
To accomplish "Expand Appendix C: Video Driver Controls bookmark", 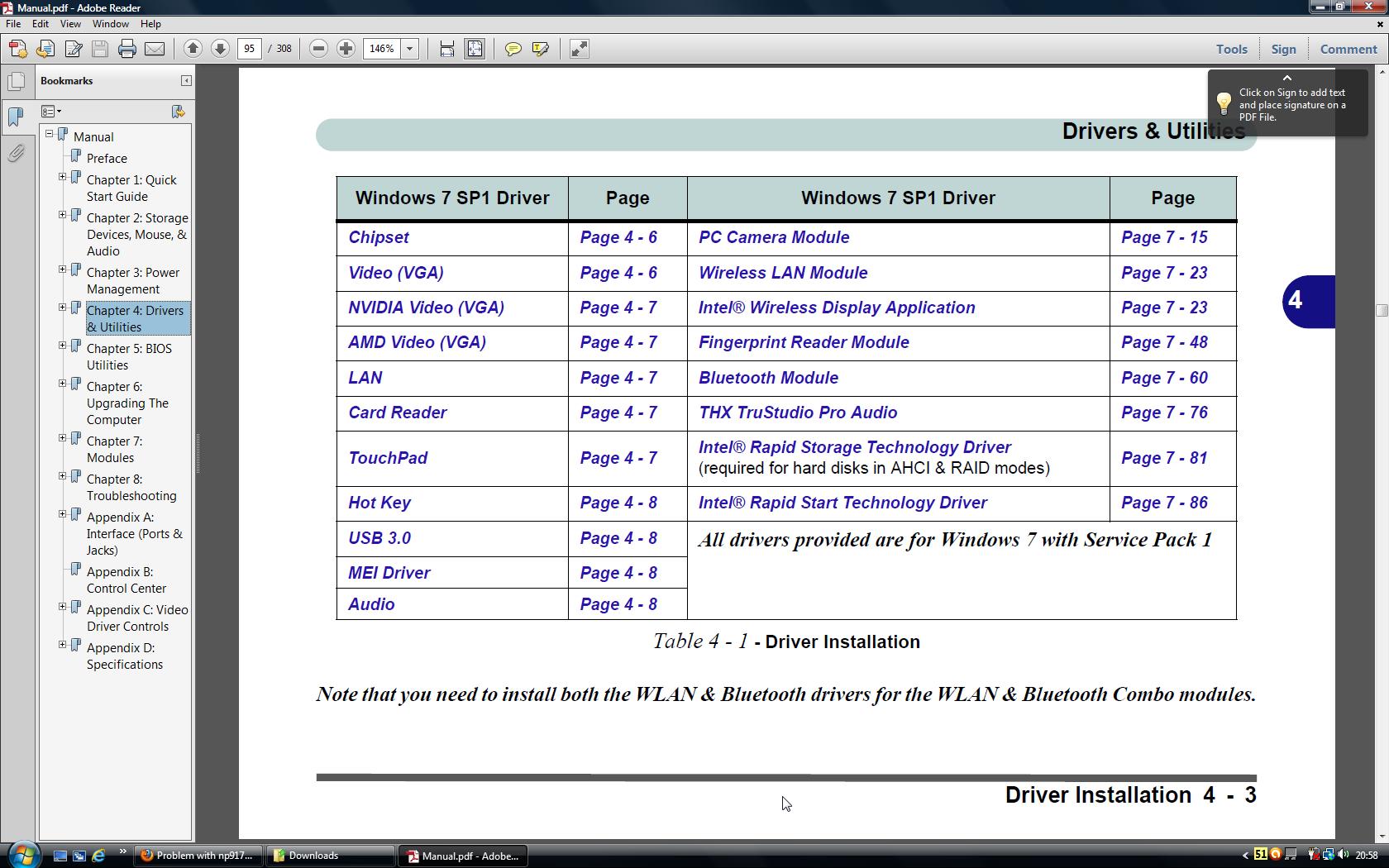I will (x=62, y=607).
